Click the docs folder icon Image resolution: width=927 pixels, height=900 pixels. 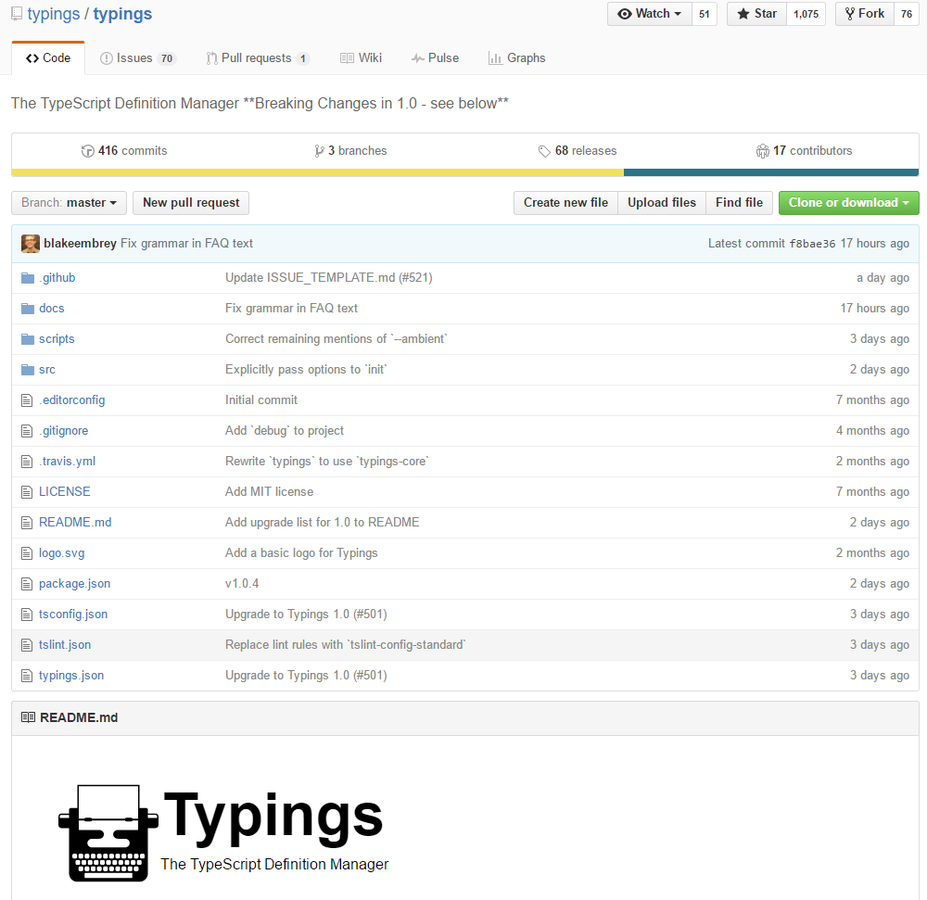(x=28, y=309)
